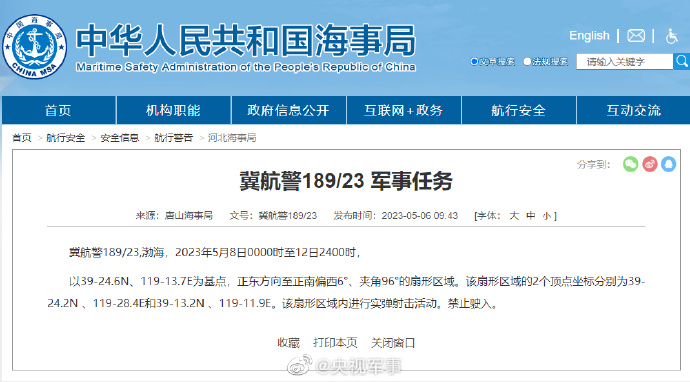Open 首页 in the main navigation bar

(x=59, y=110)
